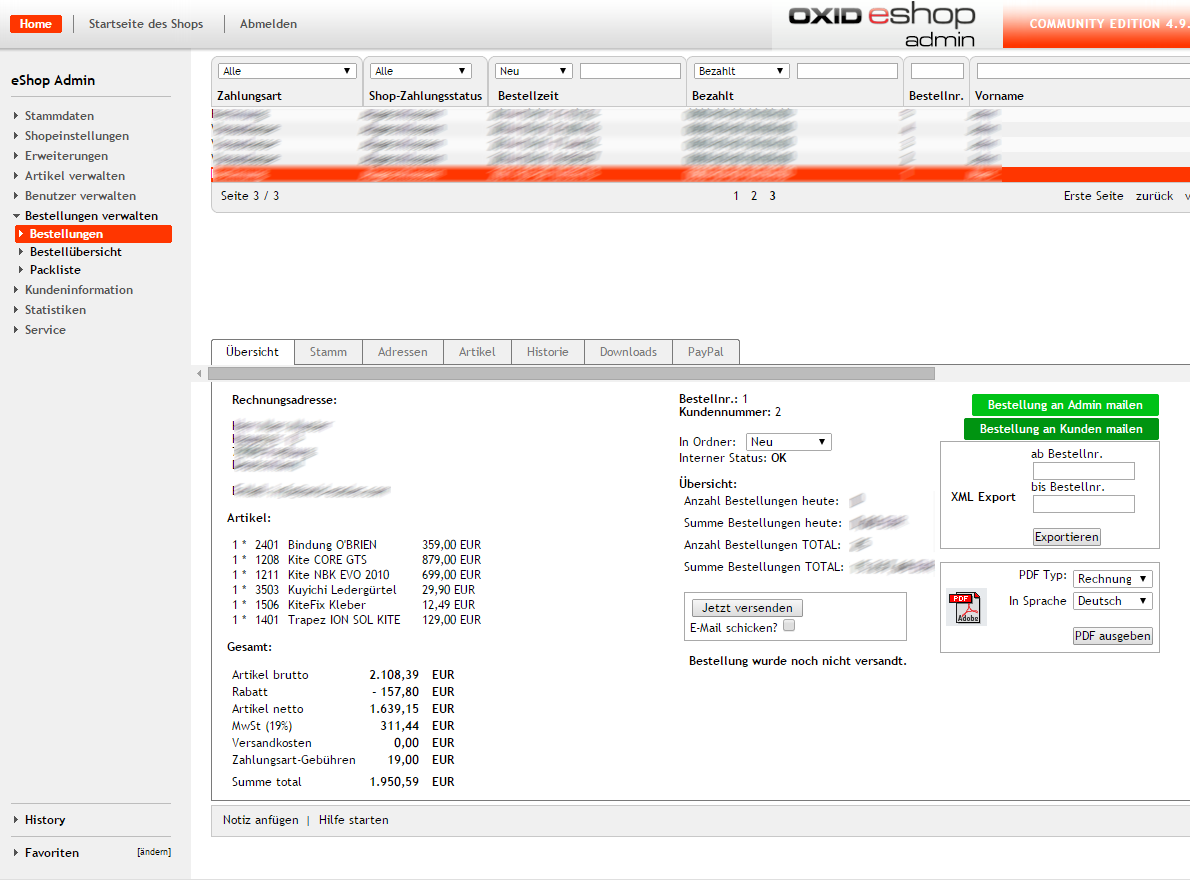Expand Shopeinstellungen menu
Screen dimensions: 1190x880
tap(77, 136)
